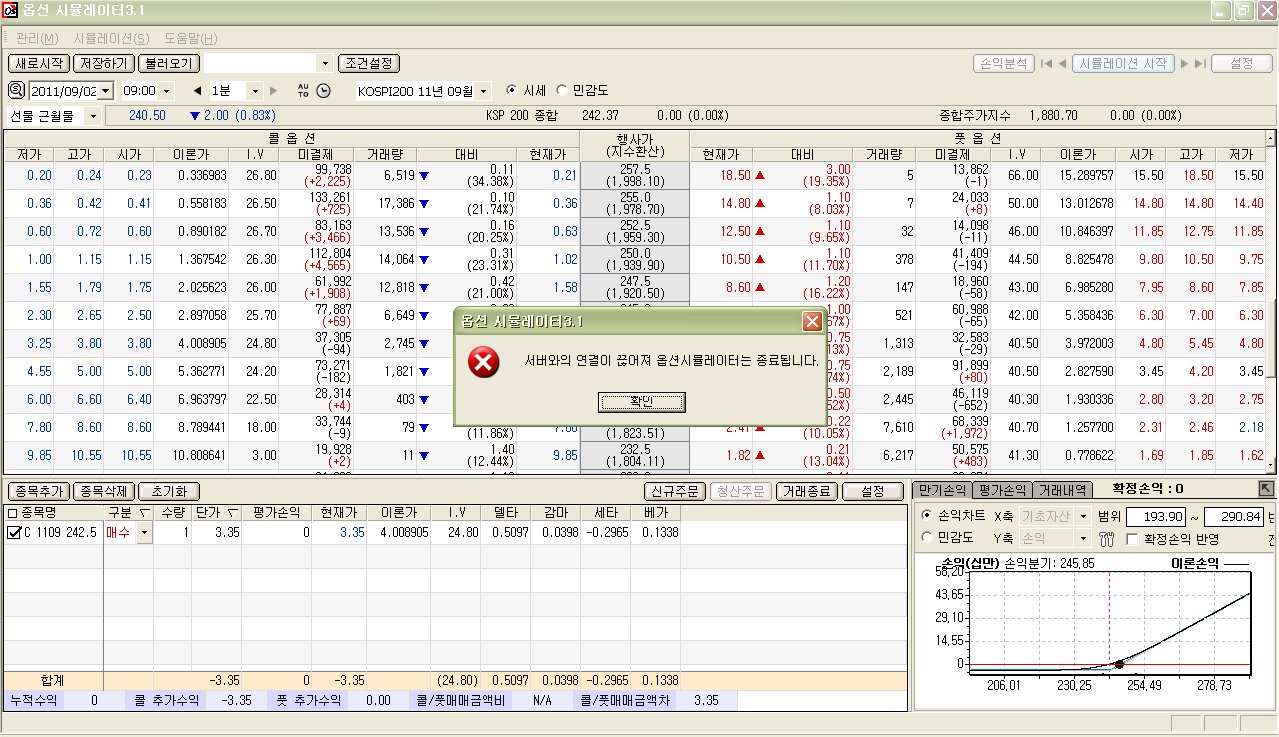The image size is (1279, 737).
Task: Click the 확인 button in the error dialog
Action: (x=641, y=402)
